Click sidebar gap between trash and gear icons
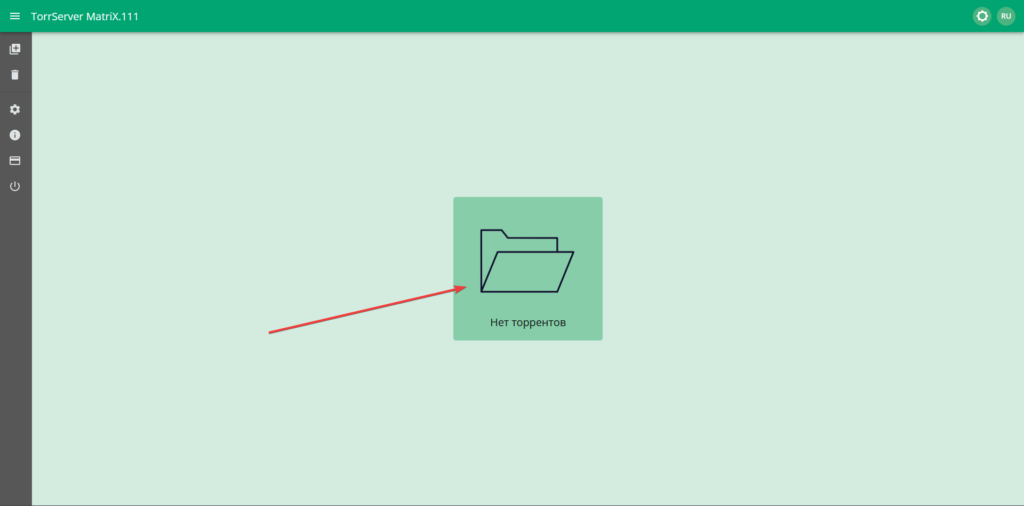Viewport: 1024px width, 506px height. pos(15,92)
